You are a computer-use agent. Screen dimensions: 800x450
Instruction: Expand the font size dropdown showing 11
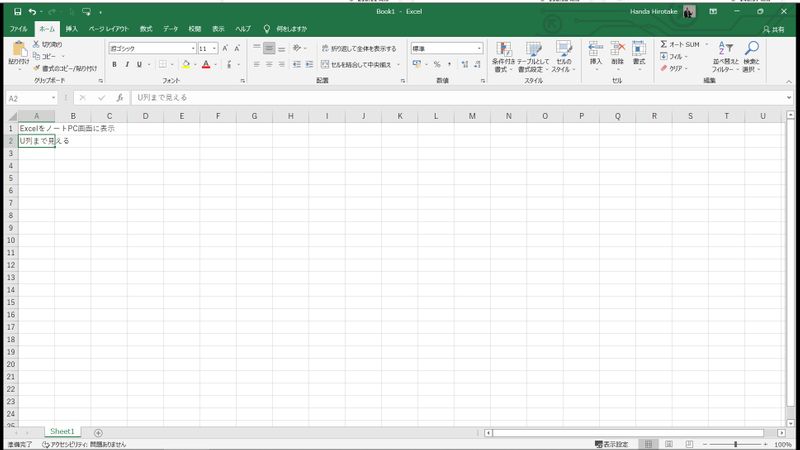pyautogui.click(x=214, y=48)
